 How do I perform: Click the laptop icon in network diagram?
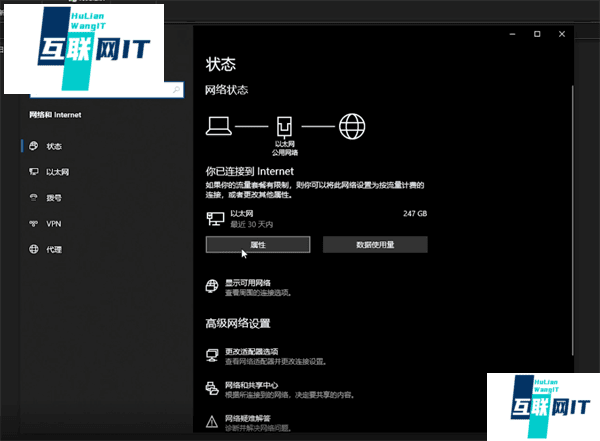click(x=220, y=126)
